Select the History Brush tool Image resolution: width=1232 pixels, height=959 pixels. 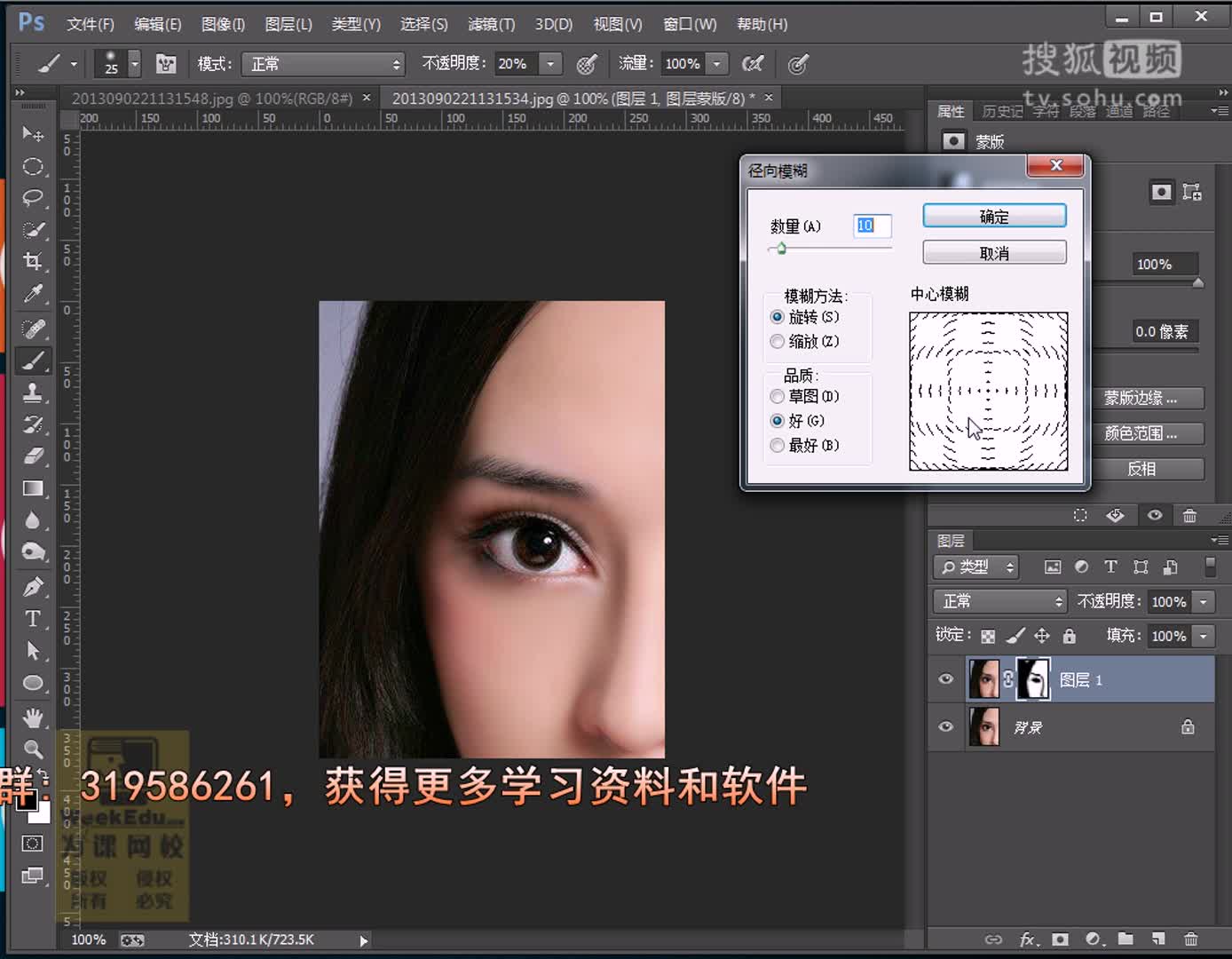click(x=33, y=424)
